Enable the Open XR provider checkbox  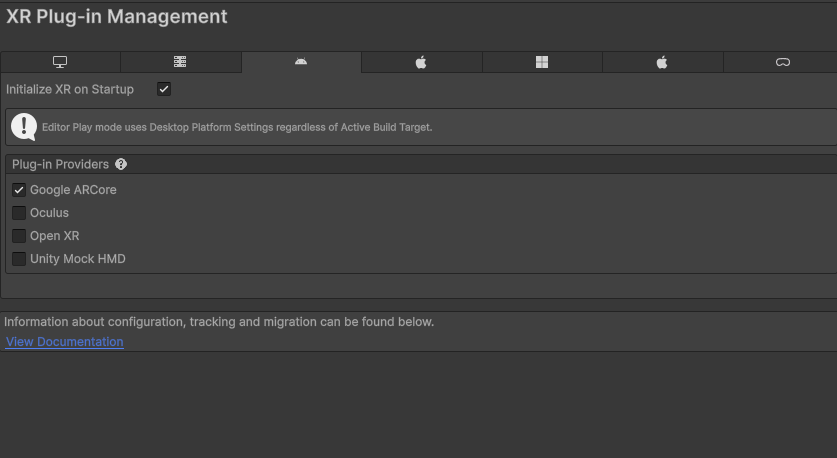(x=19, y=236)
